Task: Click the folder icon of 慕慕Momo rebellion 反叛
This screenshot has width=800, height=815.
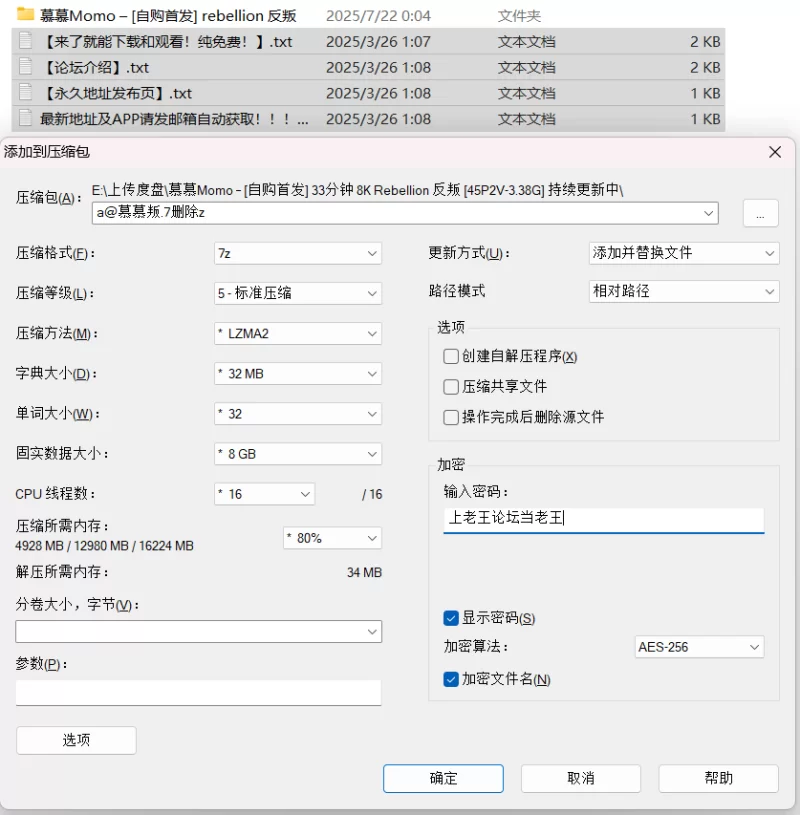Action: (x=25, y=14)
